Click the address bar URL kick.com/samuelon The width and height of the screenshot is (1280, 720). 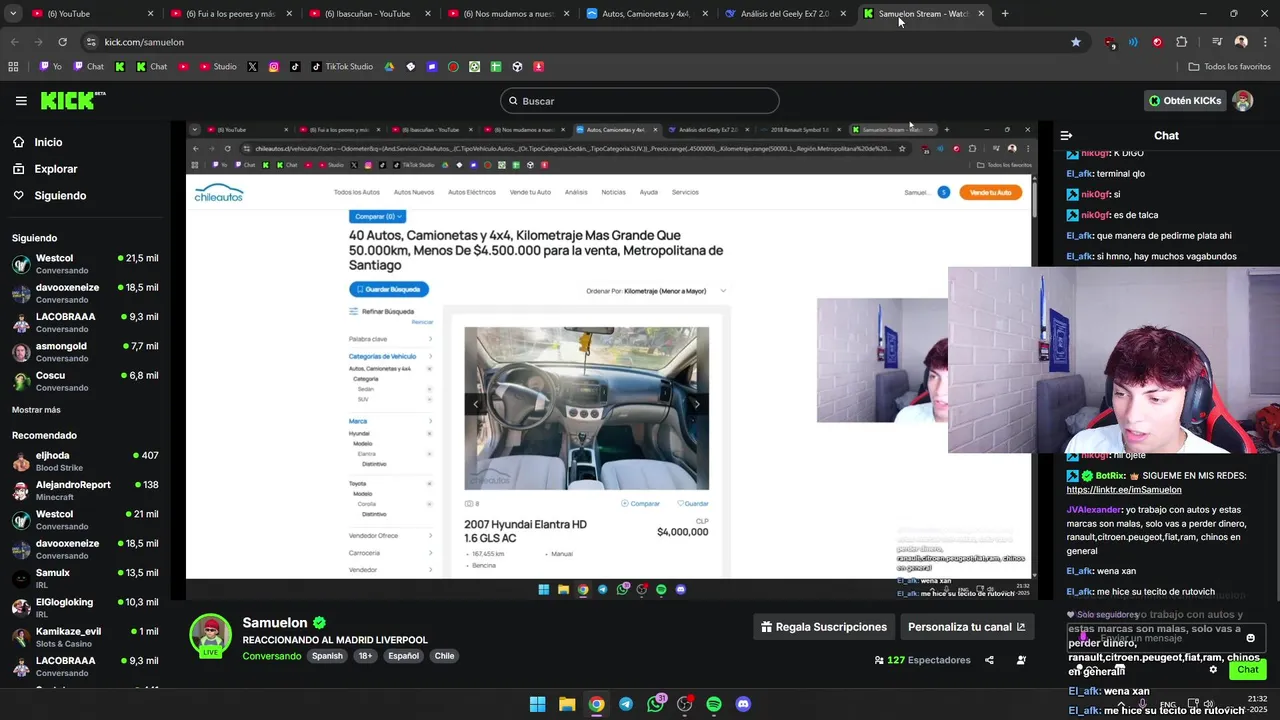(144, 42)
